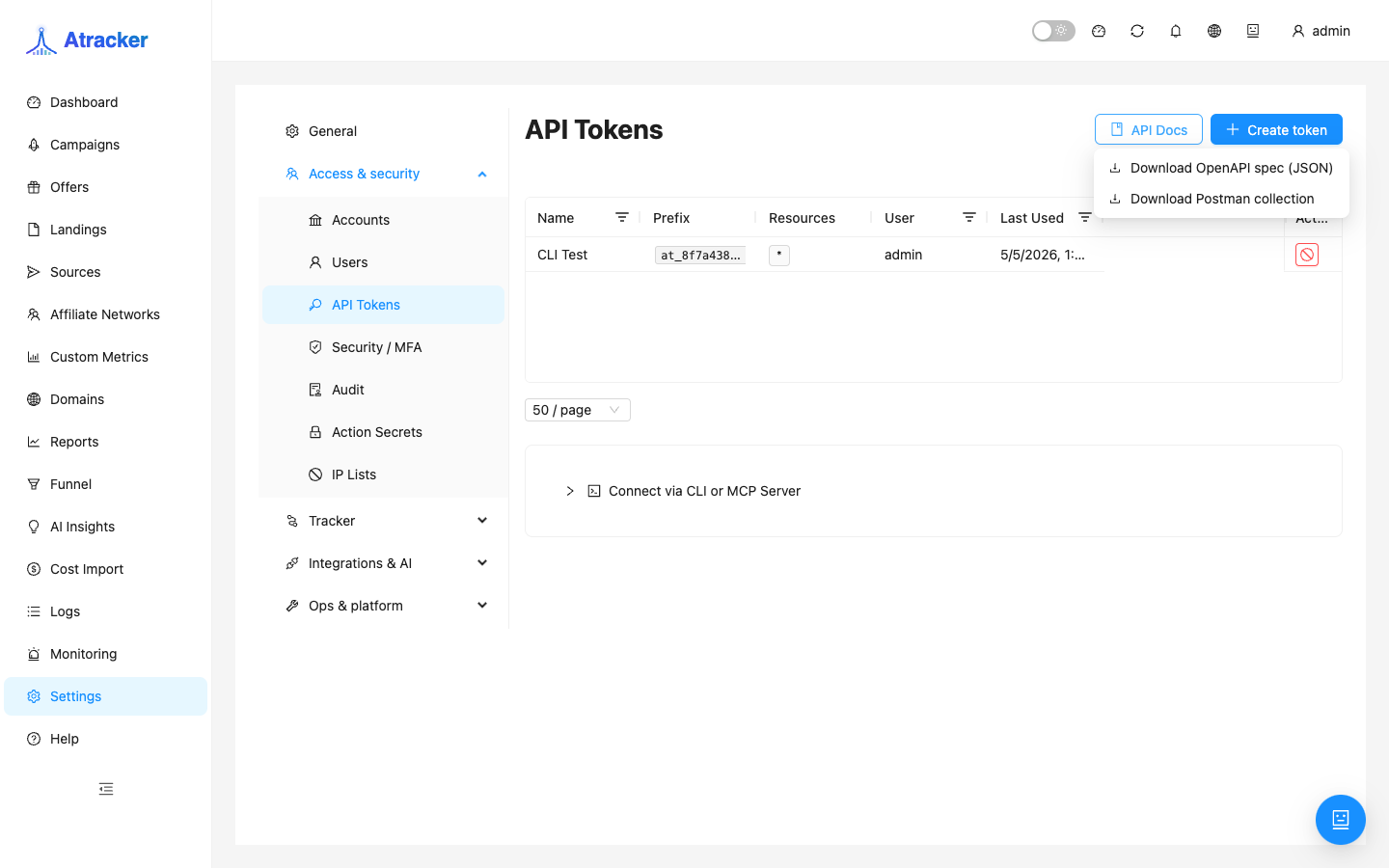Expand the Tracker section

click(383, 521)
